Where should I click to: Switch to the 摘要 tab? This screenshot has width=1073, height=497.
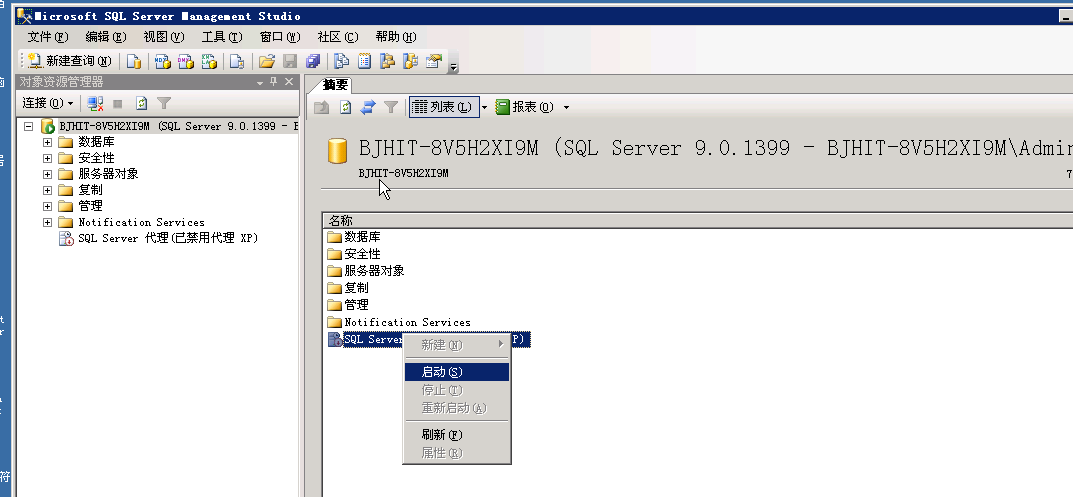pyautogui.click(x=335, y=85)
